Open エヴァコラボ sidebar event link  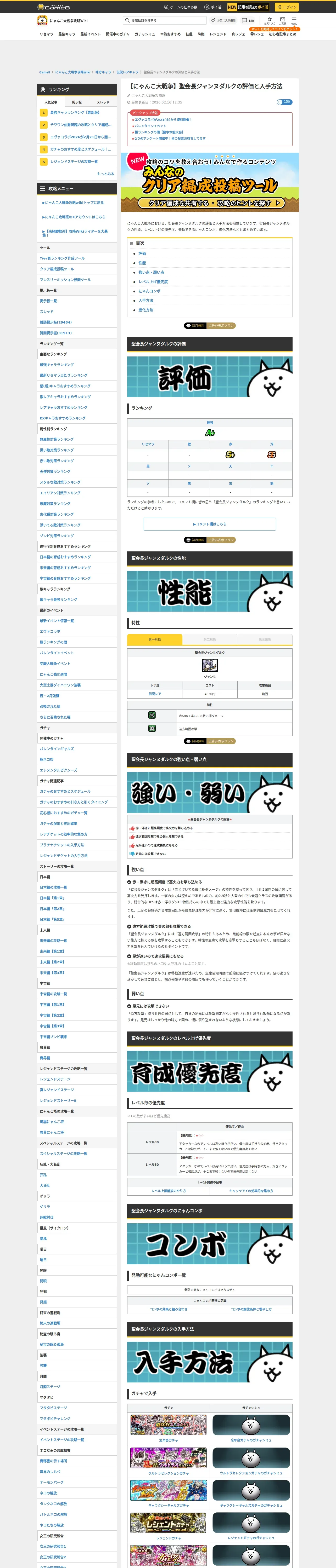[51, 631]
